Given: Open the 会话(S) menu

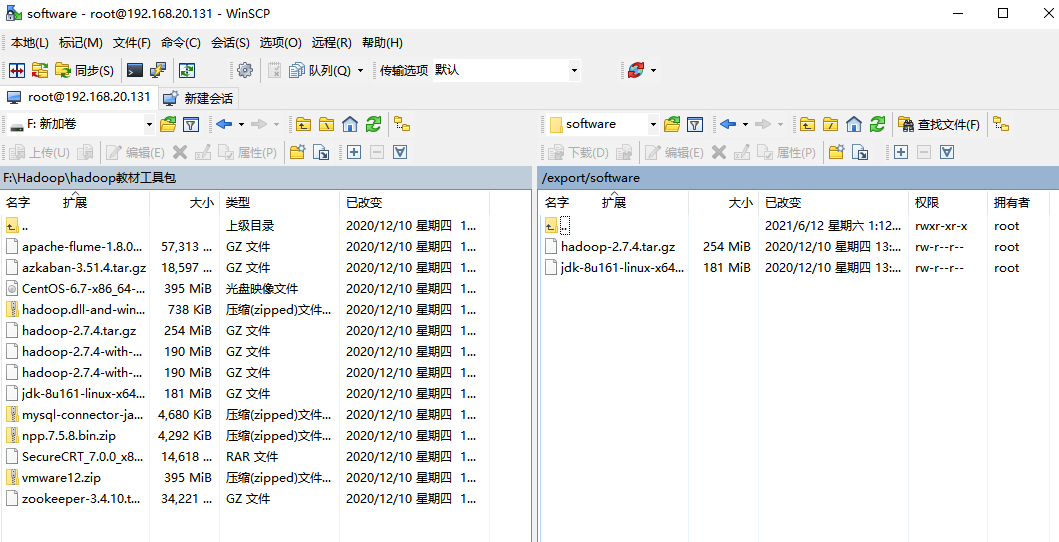Looking at the screenshot, I should click(230, 43).
